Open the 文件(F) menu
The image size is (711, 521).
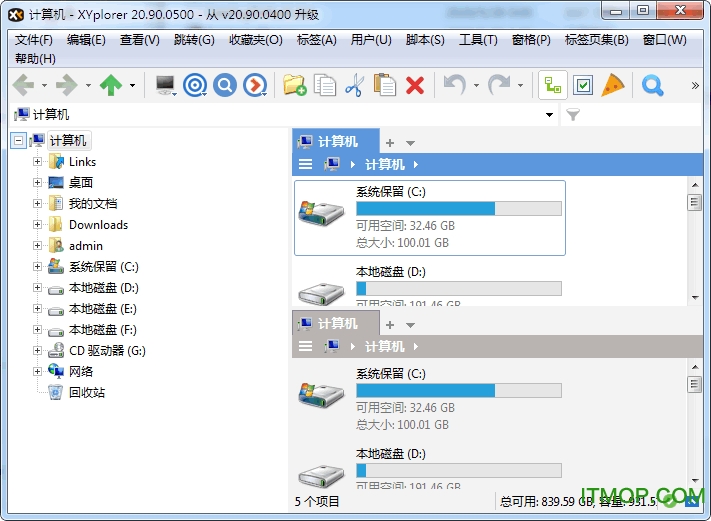click(x=34, y=40)
